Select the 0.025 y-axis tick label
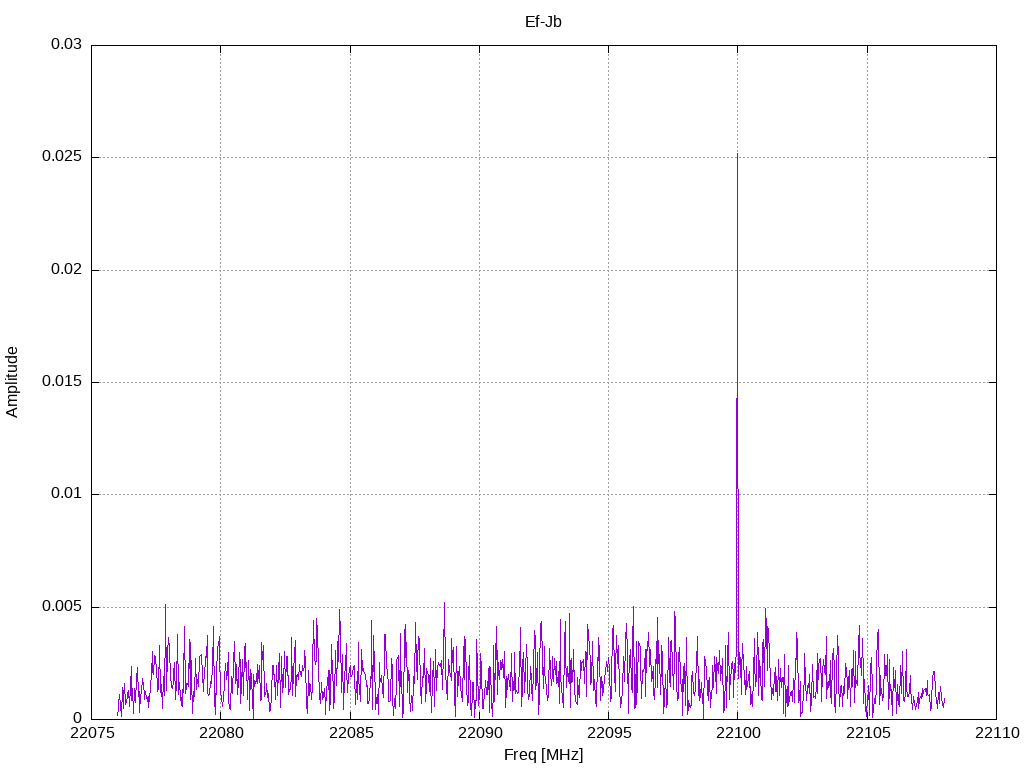This screenshot has width=1024, height=768. [x=61, y=158]
